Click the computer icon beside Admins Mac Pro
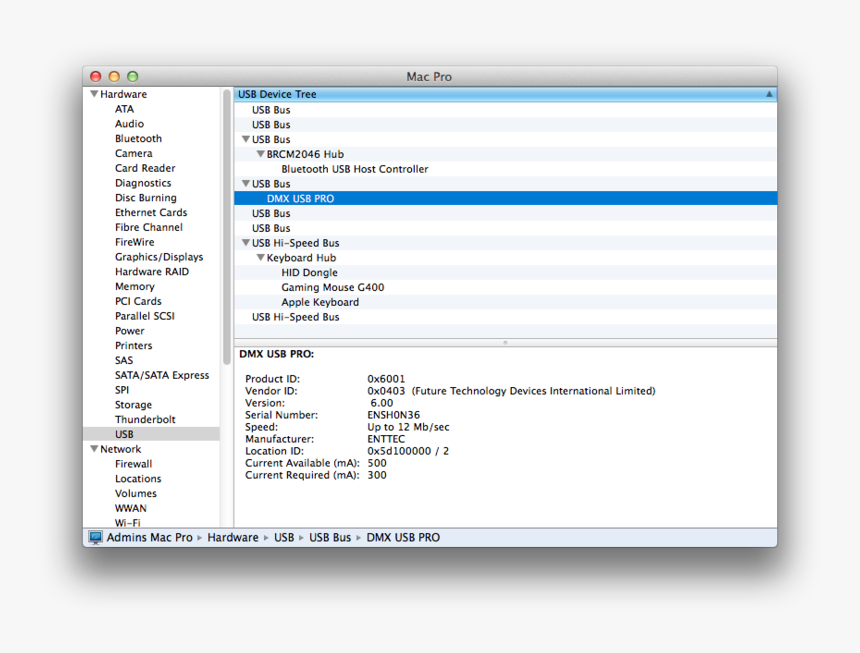Screen dimensions: 860x653 coord(95,537)
